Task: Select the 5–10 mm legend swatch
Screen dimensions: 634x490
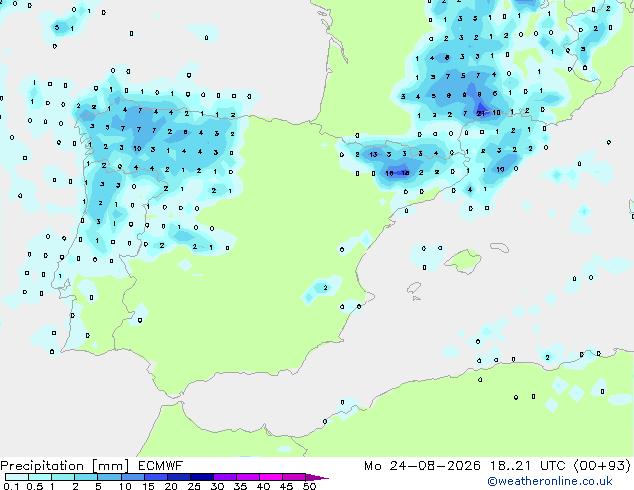Action: [109, 477]
